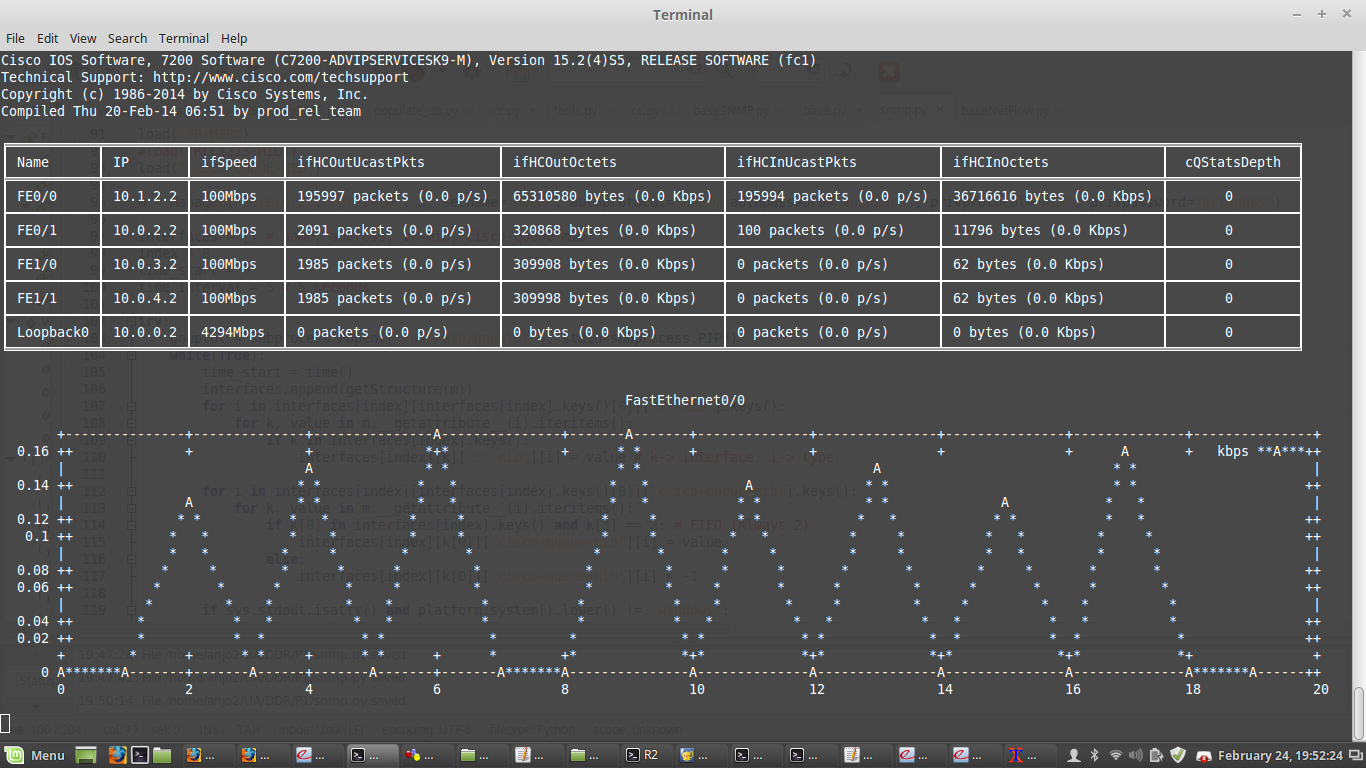Click the 'FE1/1' interface name cell
The width and height of the screenshot is (1366, 768).
point(37,298)
